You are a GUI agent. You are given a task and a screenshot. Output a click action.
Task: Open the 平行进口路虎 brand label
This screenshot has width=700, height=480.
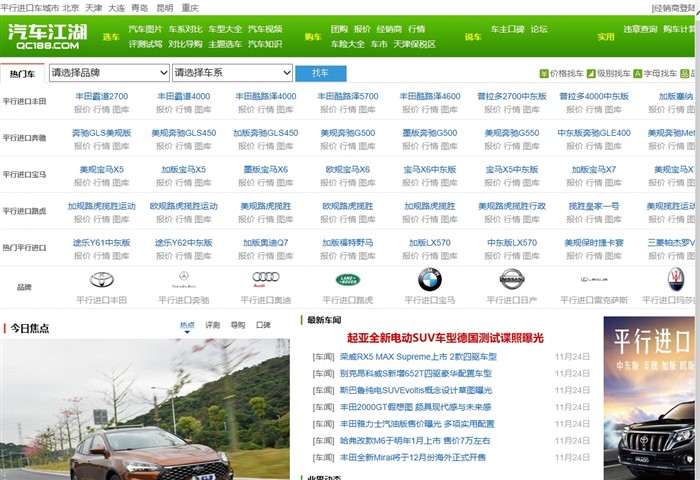[348, 300]
